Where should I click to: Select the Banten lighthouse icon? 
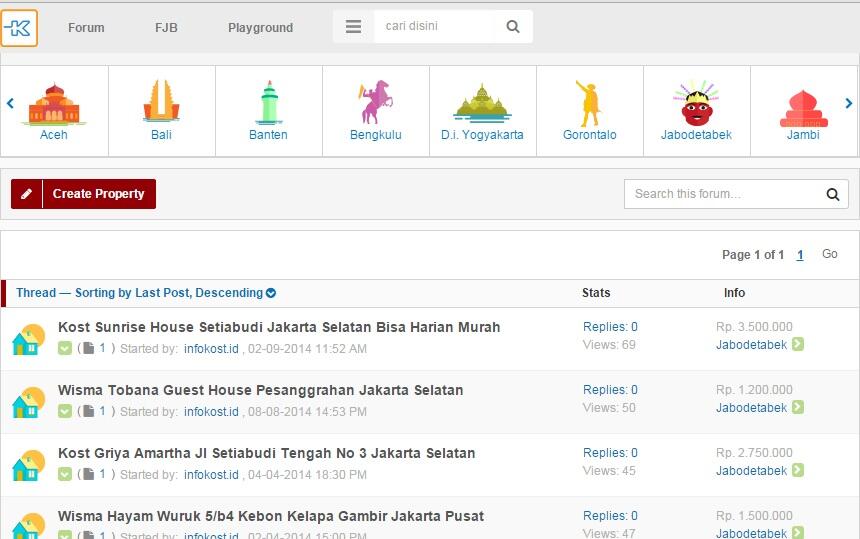click(269, 103)
